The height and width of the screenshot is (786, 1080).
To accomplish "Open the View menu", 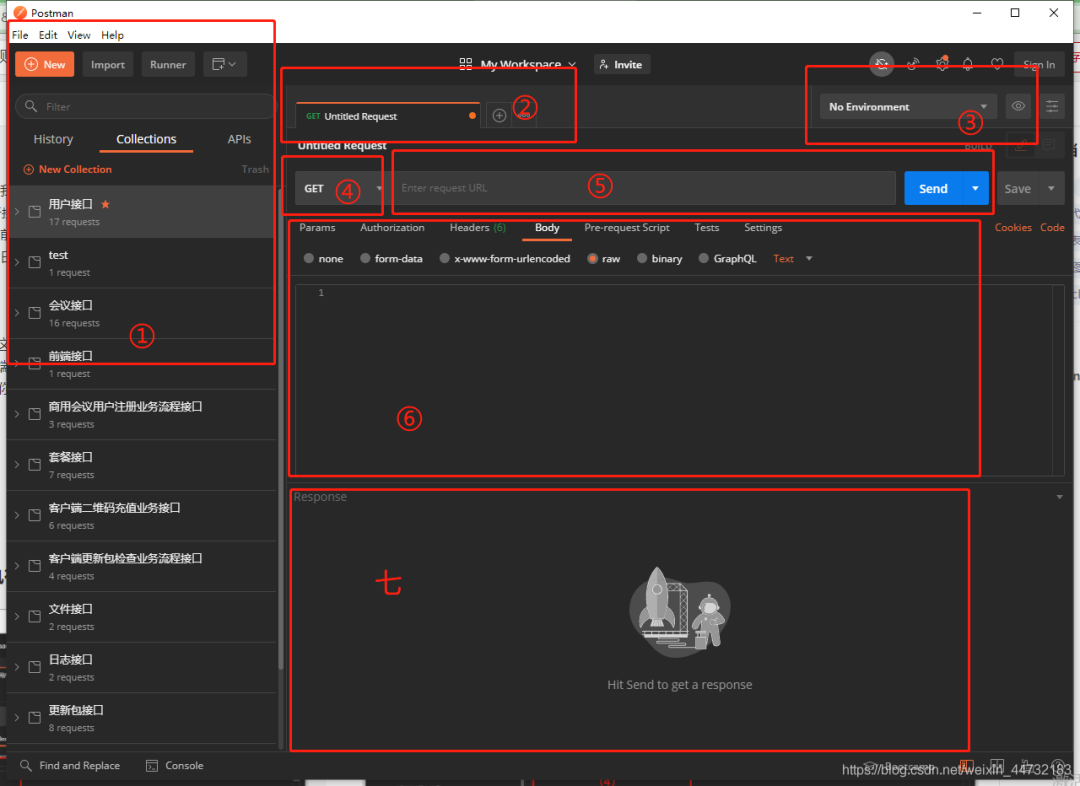I will 79,35.
